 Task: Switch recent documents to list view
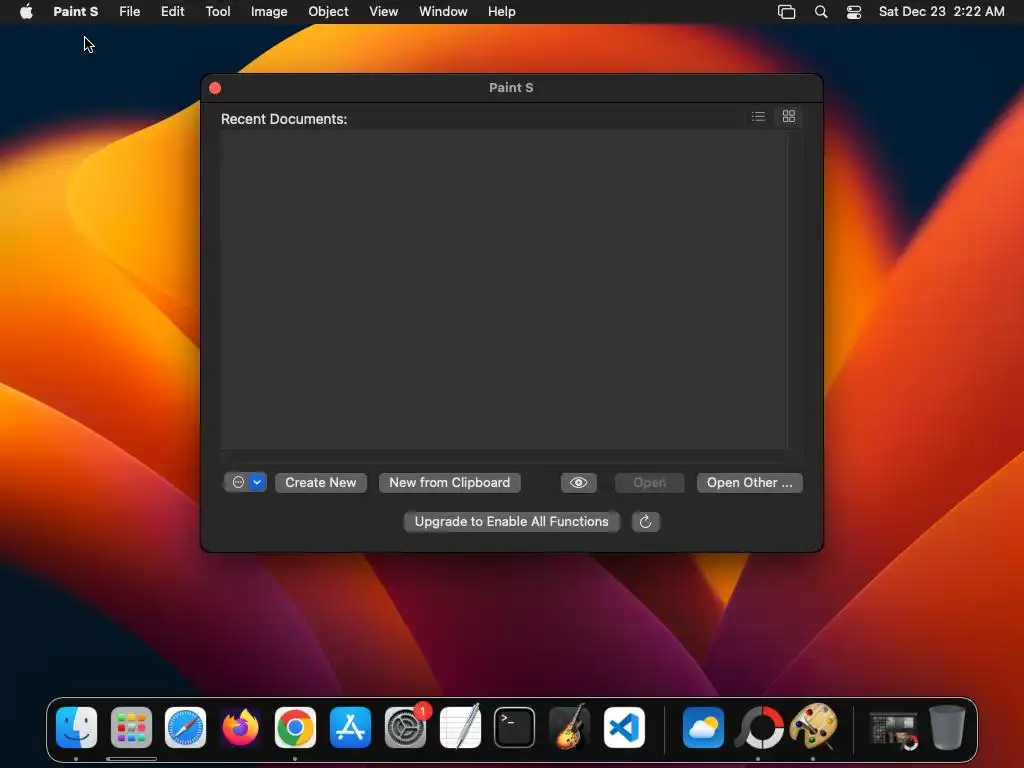tap(758, 116)
